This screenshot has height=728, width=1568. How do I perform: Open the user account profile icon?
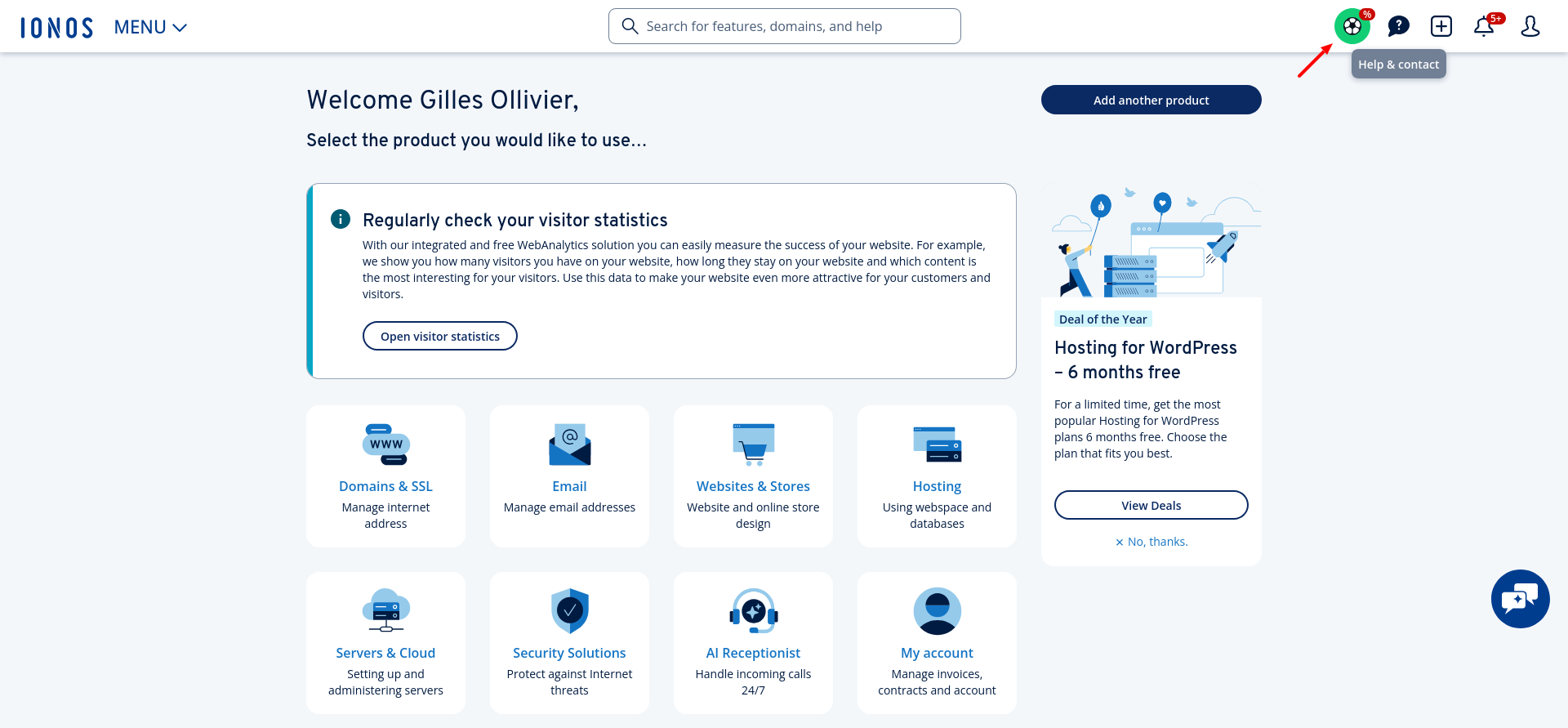[1530, 26]
